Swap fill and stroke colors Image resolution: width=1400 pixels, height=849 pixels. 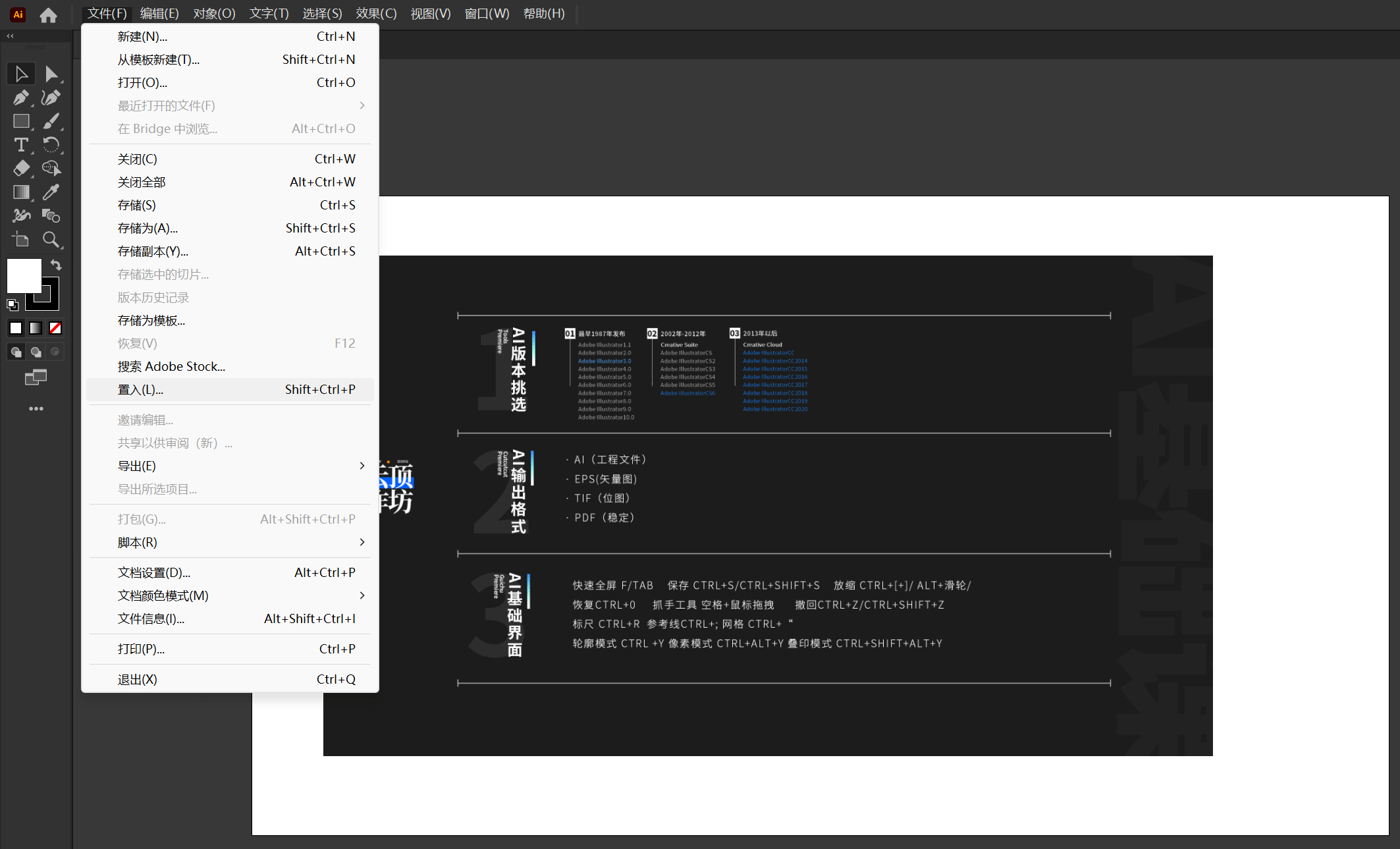click(56, 265)
